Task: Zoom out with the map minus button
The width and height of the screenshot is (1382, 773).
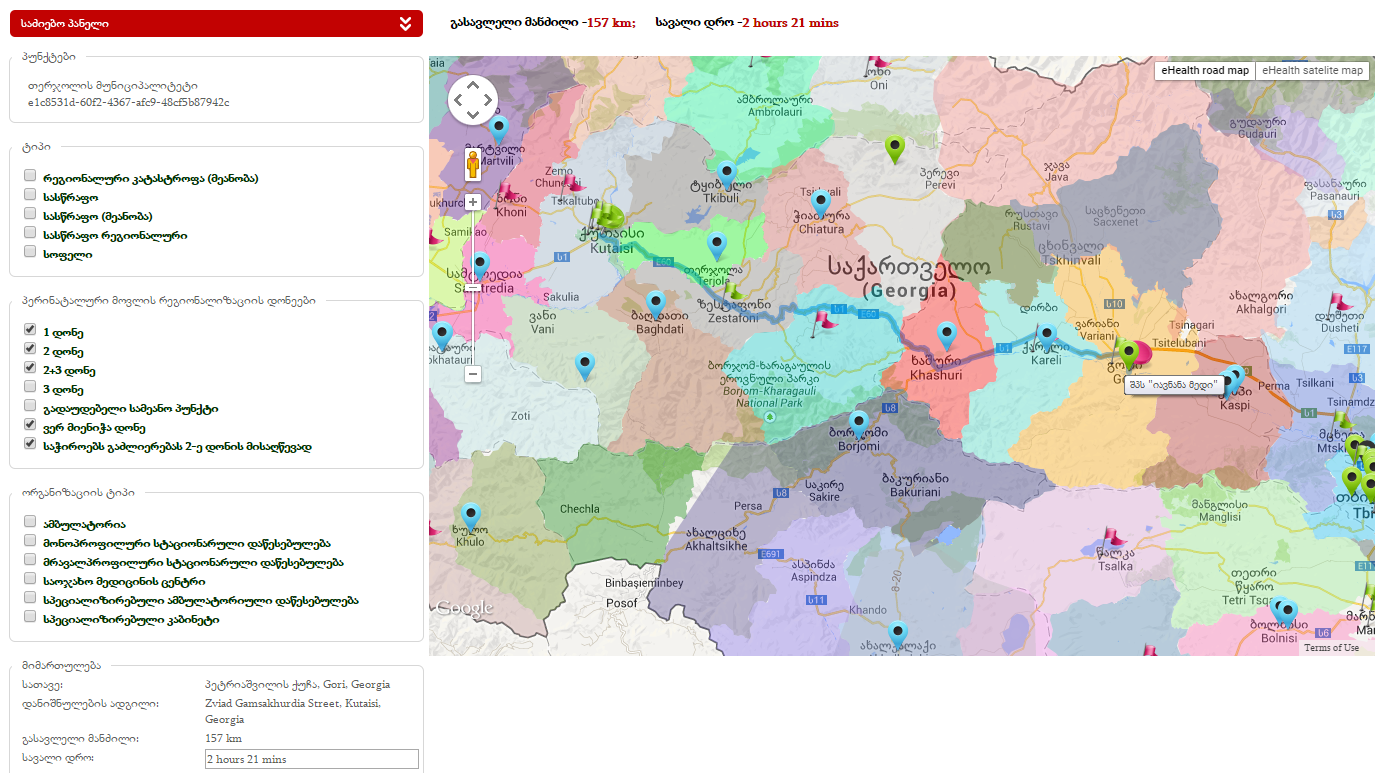Action: click(473, 374)
